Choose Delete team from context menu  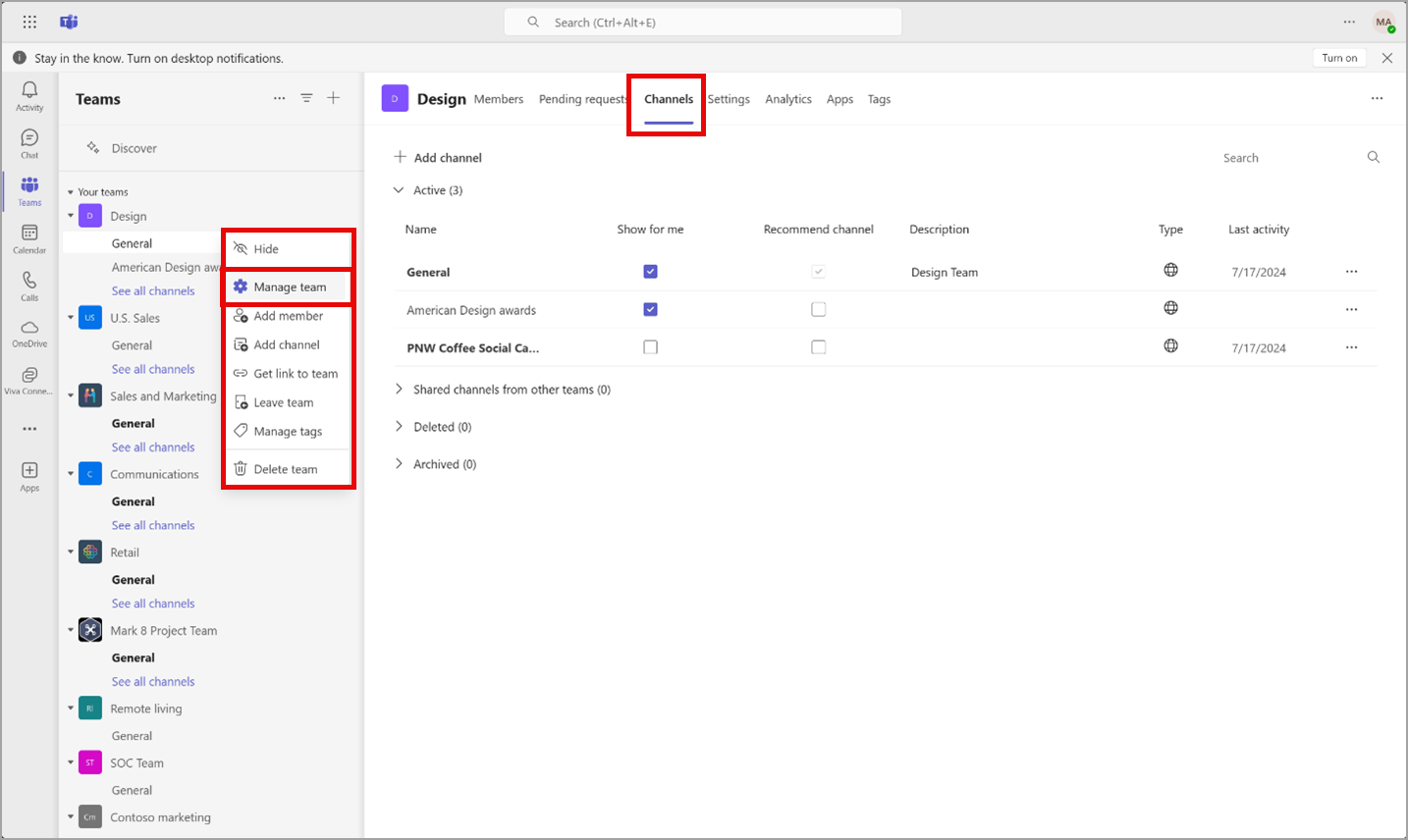tap(285, 470)
